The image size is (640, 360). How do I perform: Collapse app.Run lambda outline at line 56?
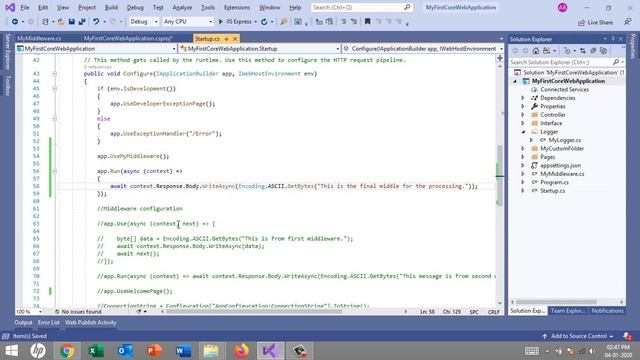[x=54, y=171]
